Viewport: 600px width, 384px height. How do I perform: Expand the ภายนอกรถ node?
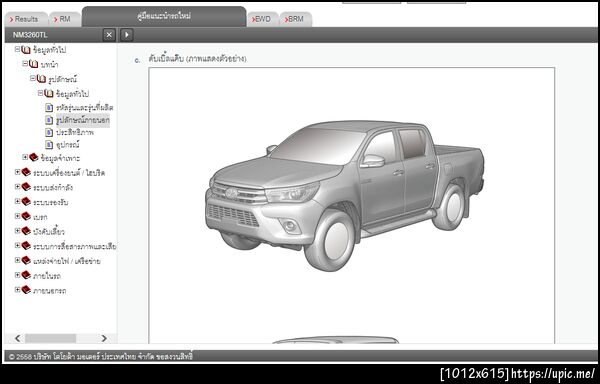17,290
